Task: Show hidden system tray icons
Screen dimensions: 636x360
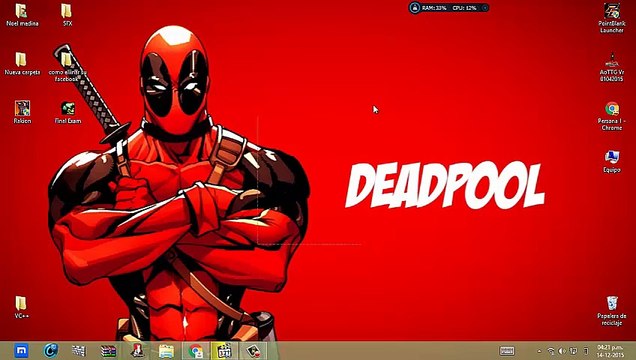Action: (x=539, y=351)
